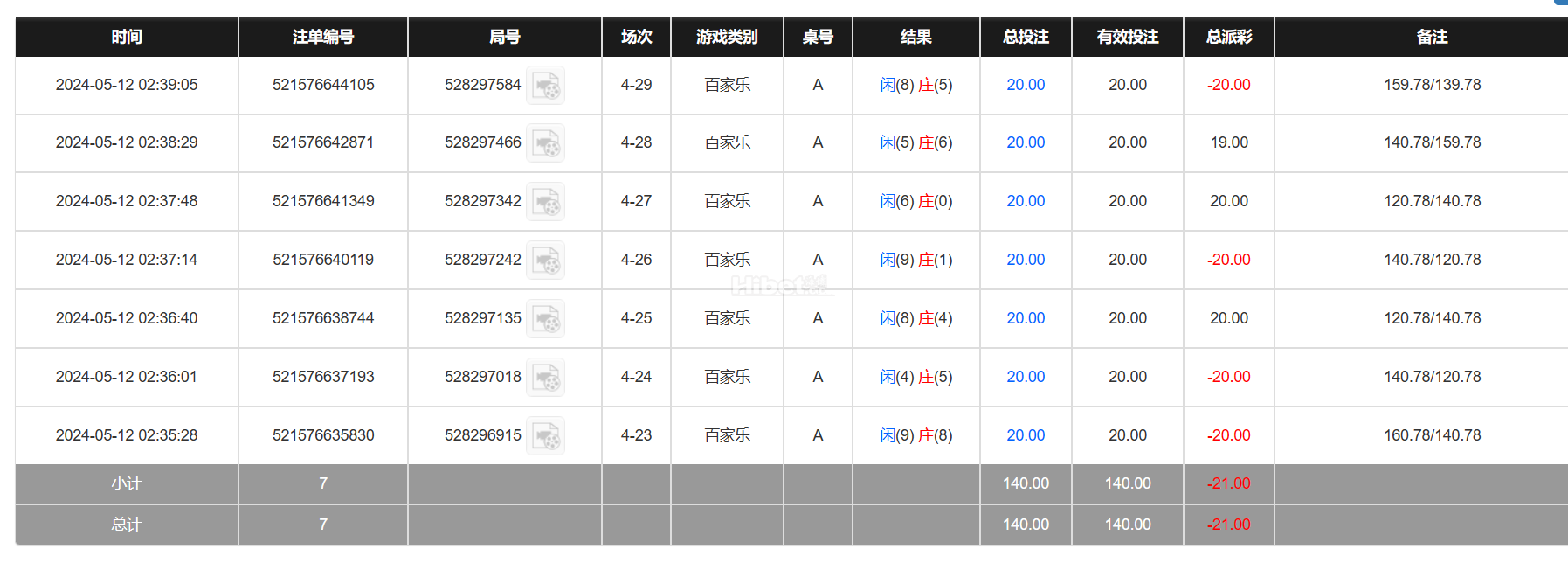
Task: Click the 小计 subtotal row label
Action: [x=127, y=483]
